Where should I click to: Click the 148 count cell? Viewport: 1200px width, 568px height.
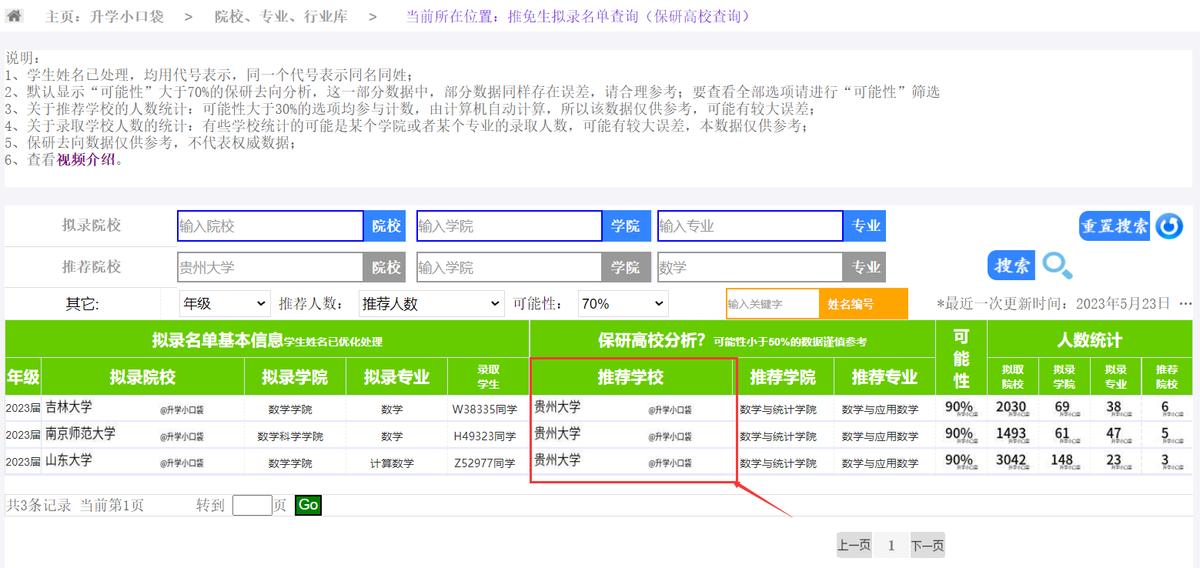pos(1062,460)
